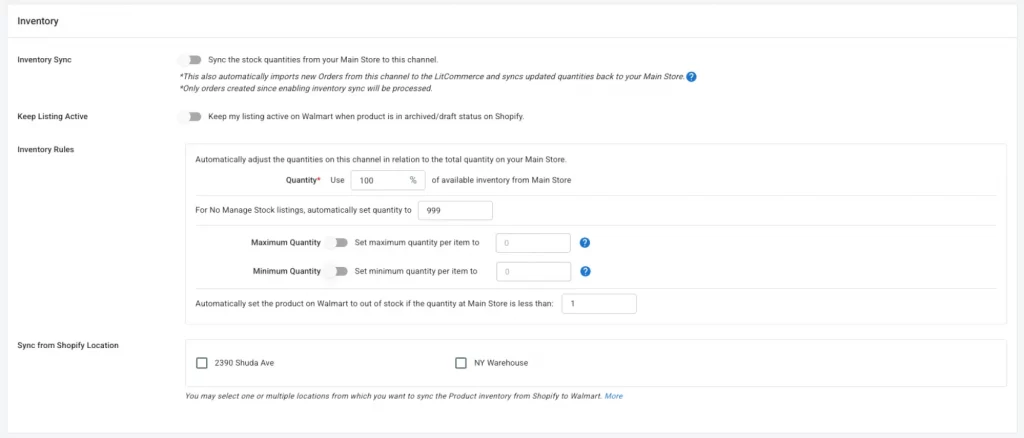Open help icon beside Inventory Sync note
The width and height of the screenshot is (1024, 438).
pyautogui.click(x=691, y=76)
